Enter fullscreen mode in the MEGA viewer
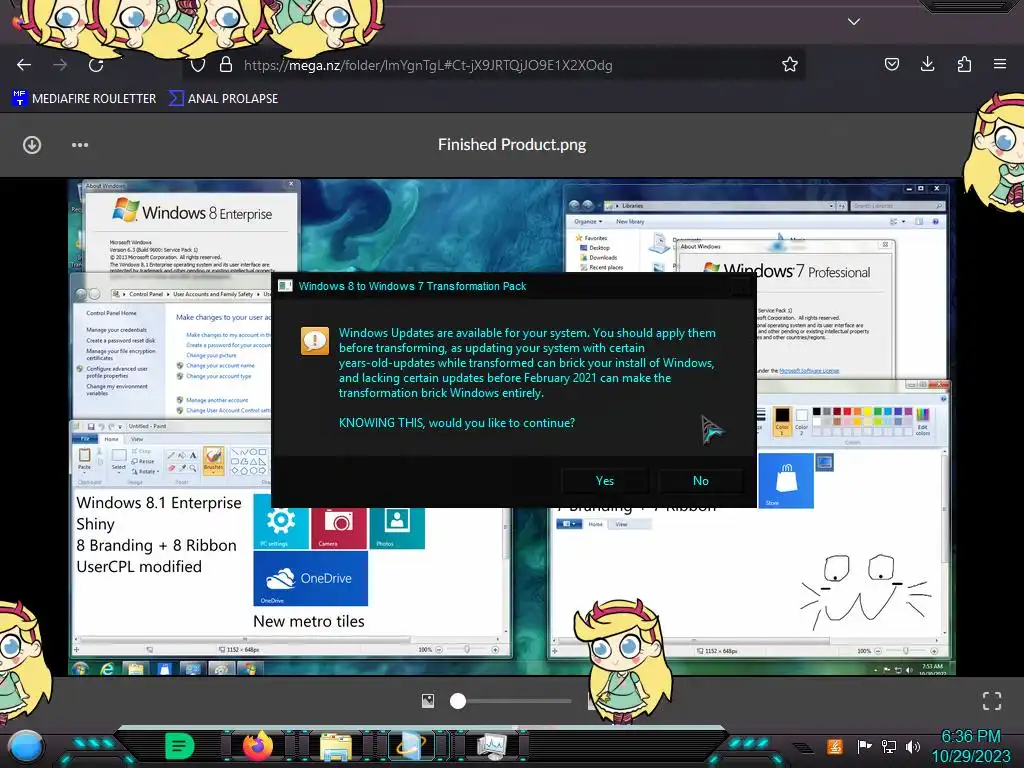 click(x=992, y=701)
